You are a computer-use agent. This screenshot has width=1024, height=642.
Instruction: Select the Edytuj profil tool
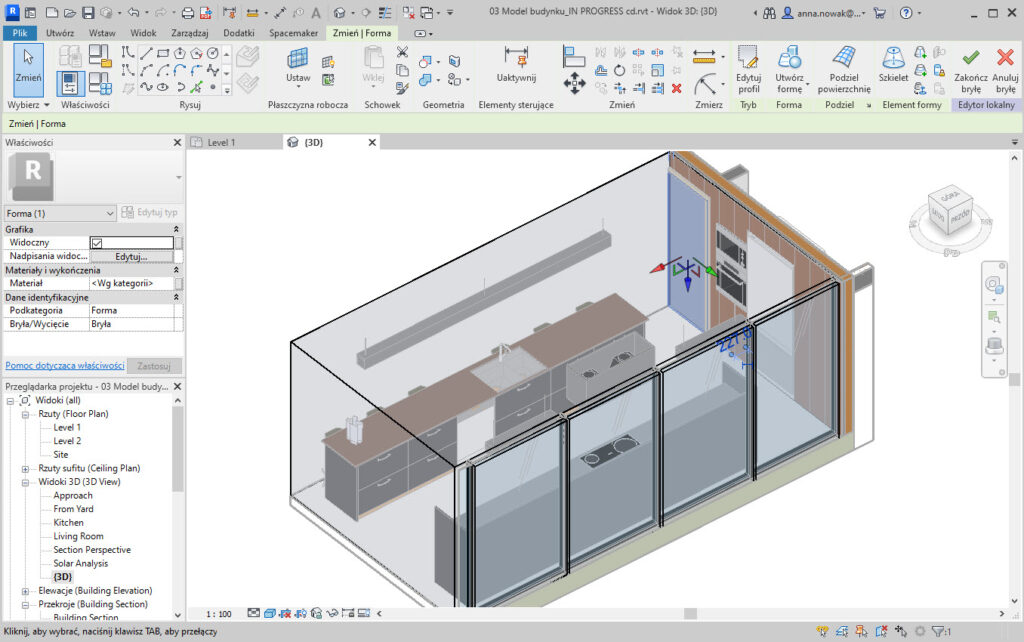pos(748,58)
